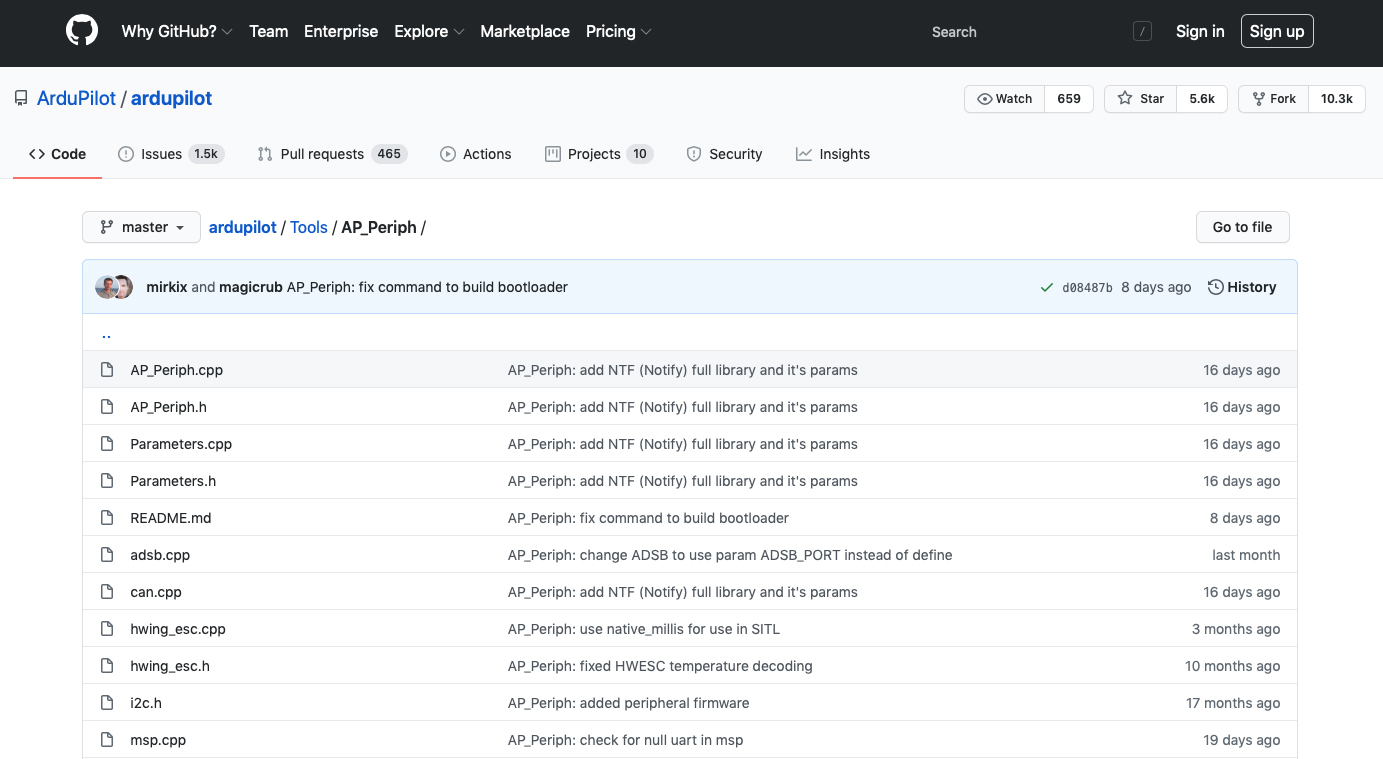
Task: Click the Sign in link
Action: [x=1200, y=31]
